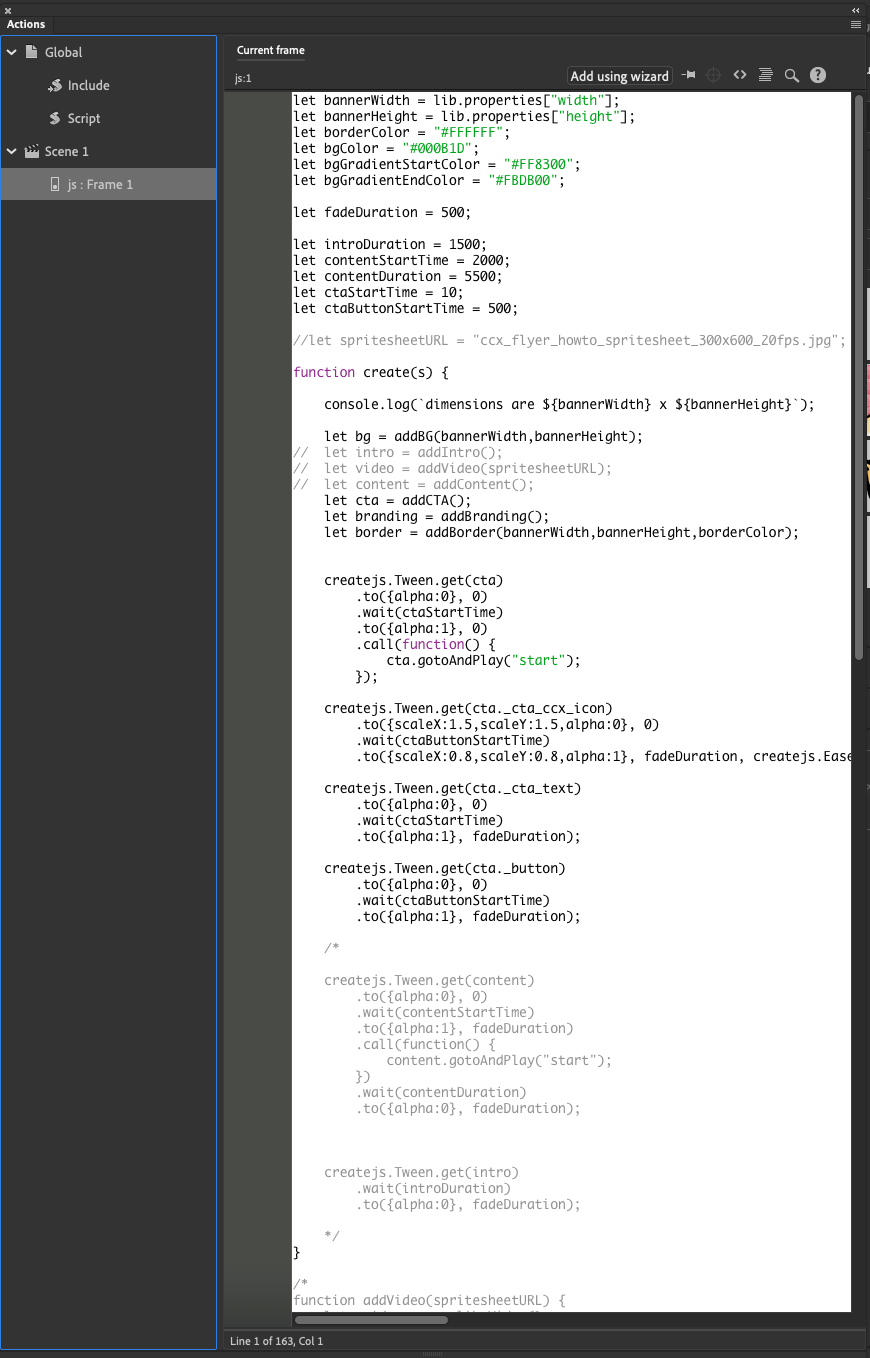Click the Add using wizard button
Screen dimensions: 870x1358
[619, 75]
